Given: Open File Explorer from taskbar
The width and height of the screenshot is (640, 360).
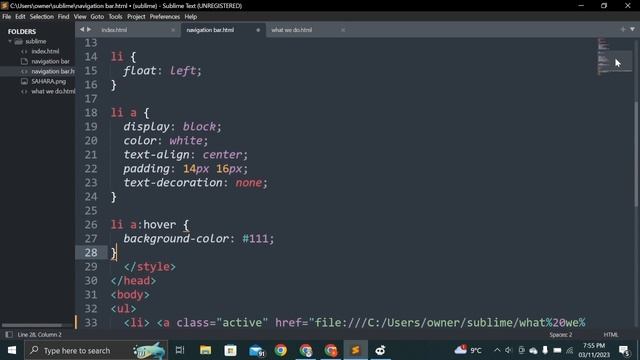Looking at the screenshot, I should [205, 350].
